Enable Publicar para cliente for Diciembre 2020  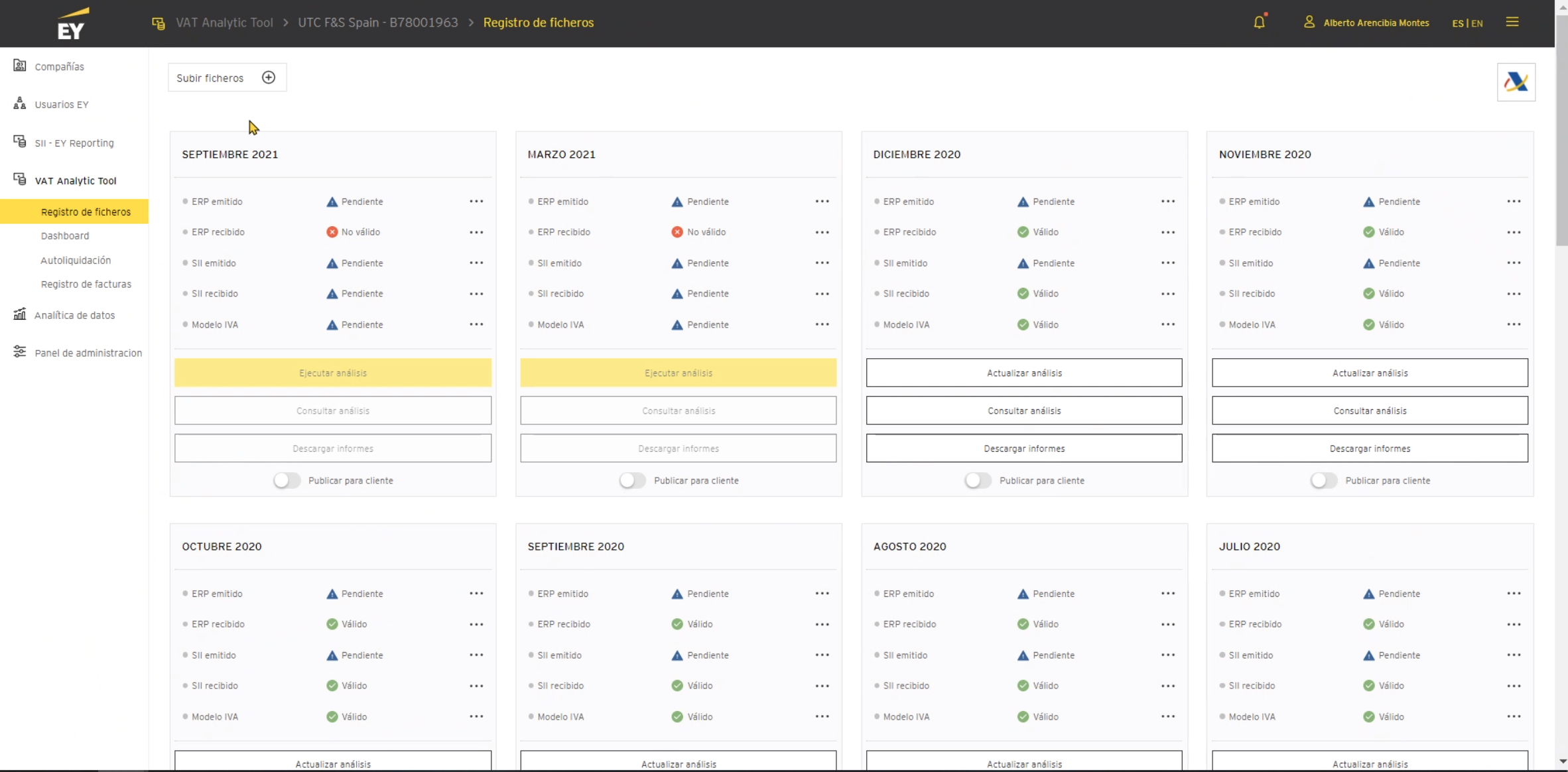click(x=978, y=480)
